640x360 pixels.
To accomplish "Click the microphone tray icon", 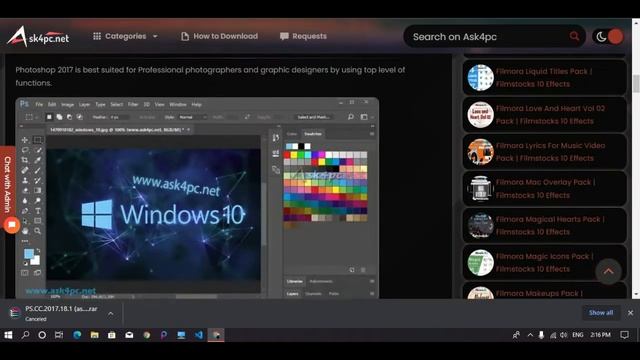I will pos(541,335).
